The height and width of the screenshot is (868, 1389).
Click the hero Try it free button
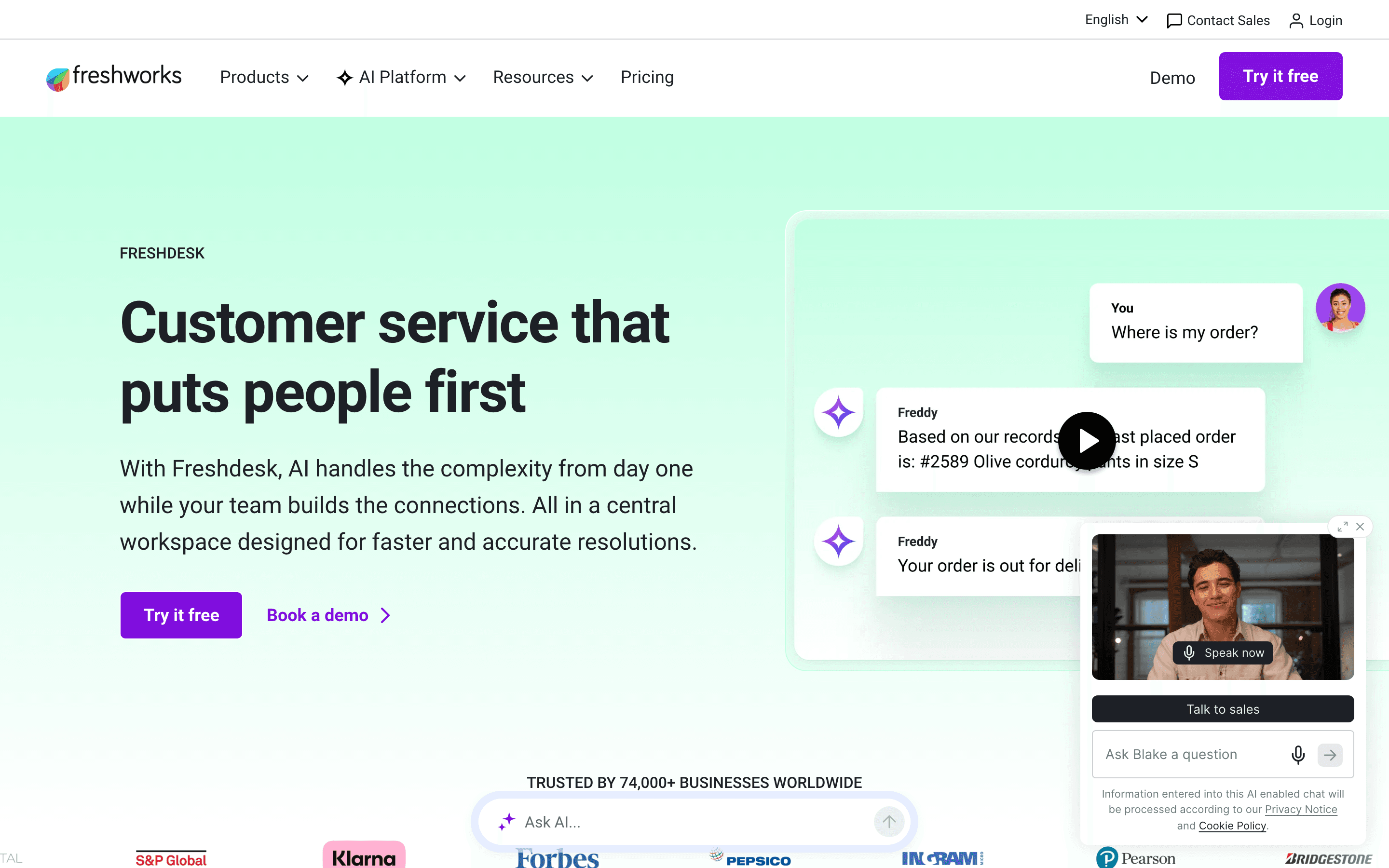coord(181,615)
